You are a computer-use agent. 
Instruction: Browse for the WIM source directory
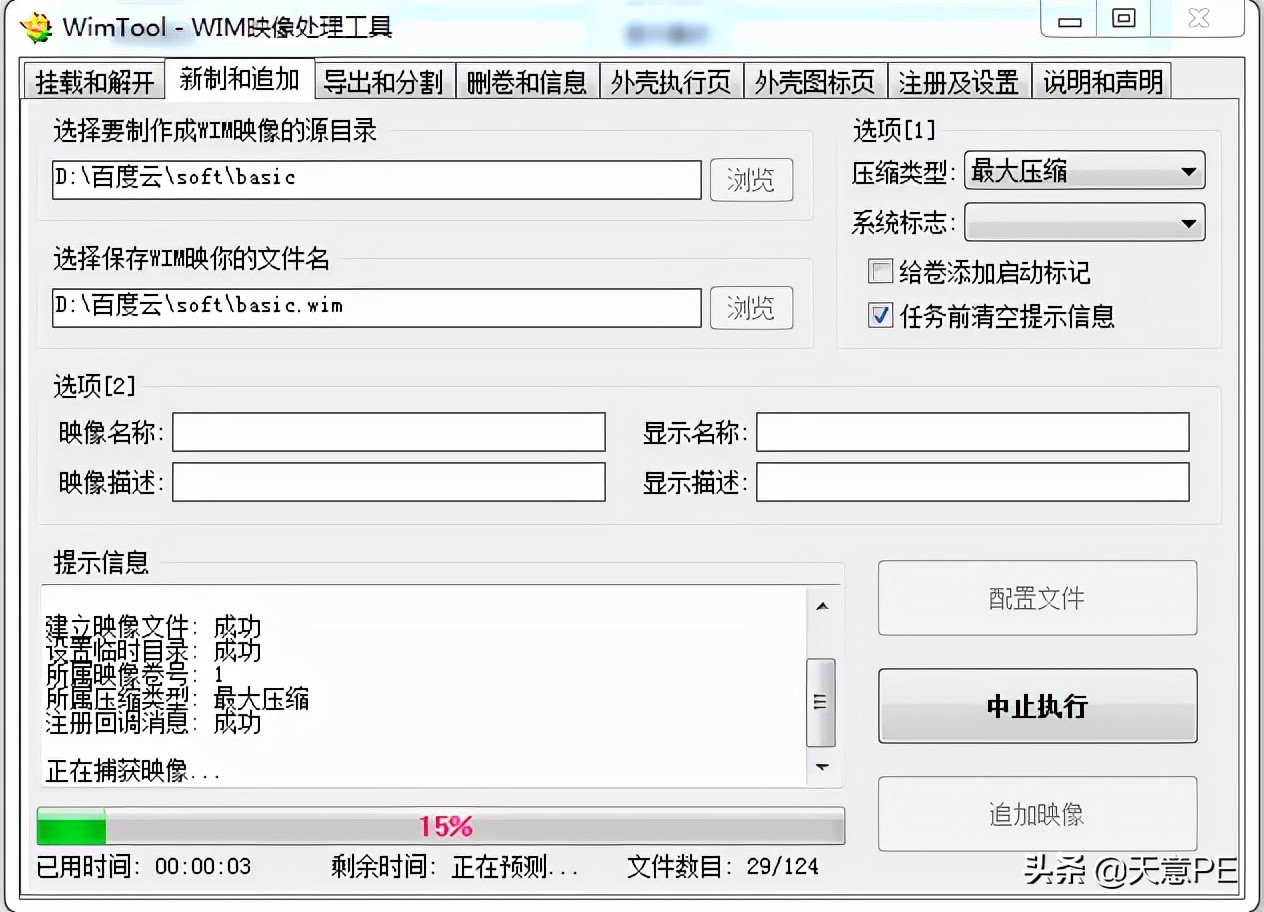click(x=751, y=180)
